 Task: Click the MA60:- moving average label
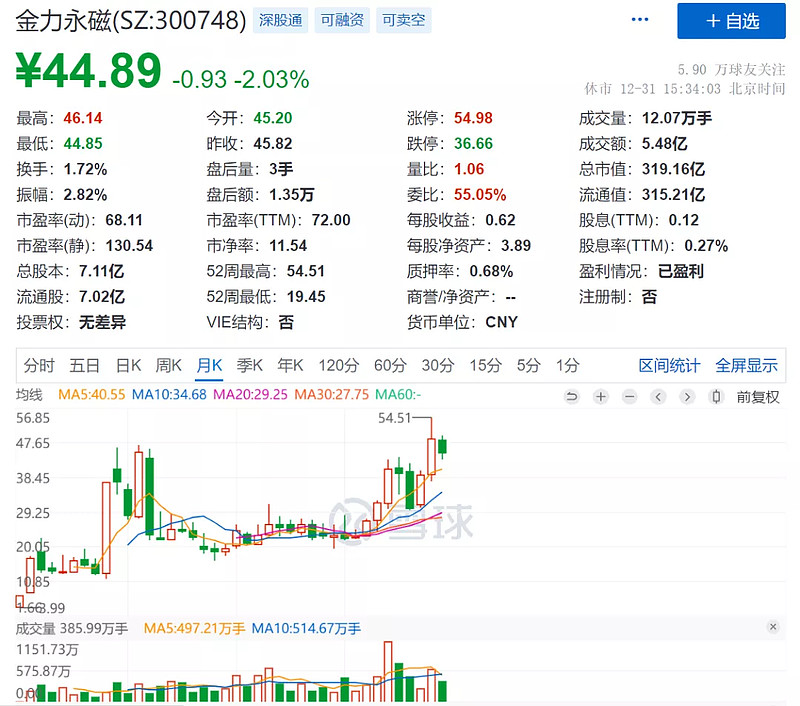point(398,394)
